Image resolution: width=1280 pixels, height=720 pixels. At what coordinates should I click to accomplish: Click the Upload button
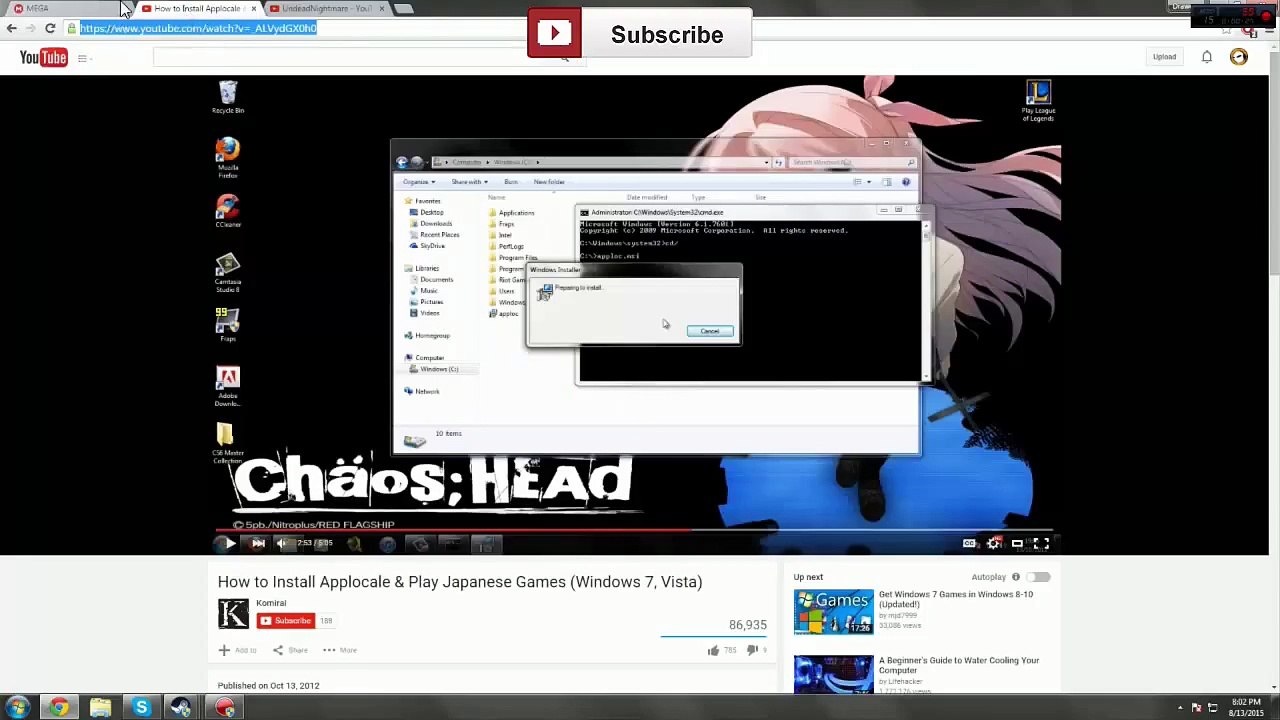1164,57
